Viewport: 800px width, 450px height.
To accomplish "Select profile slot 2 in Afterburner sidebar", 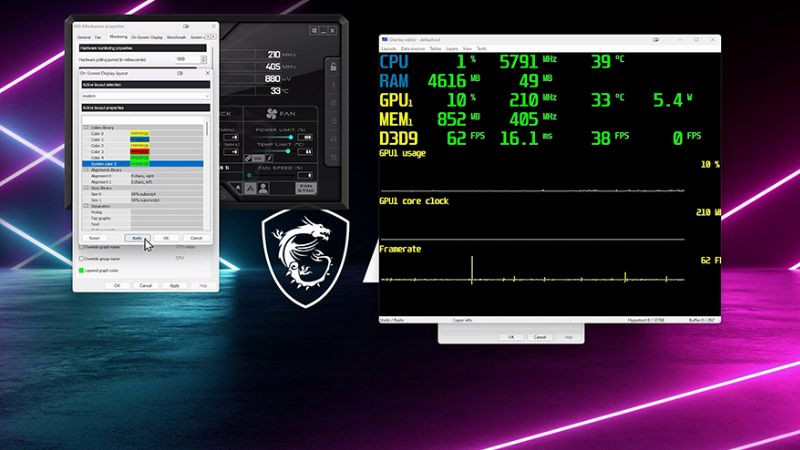I will (x=334, y=103).
